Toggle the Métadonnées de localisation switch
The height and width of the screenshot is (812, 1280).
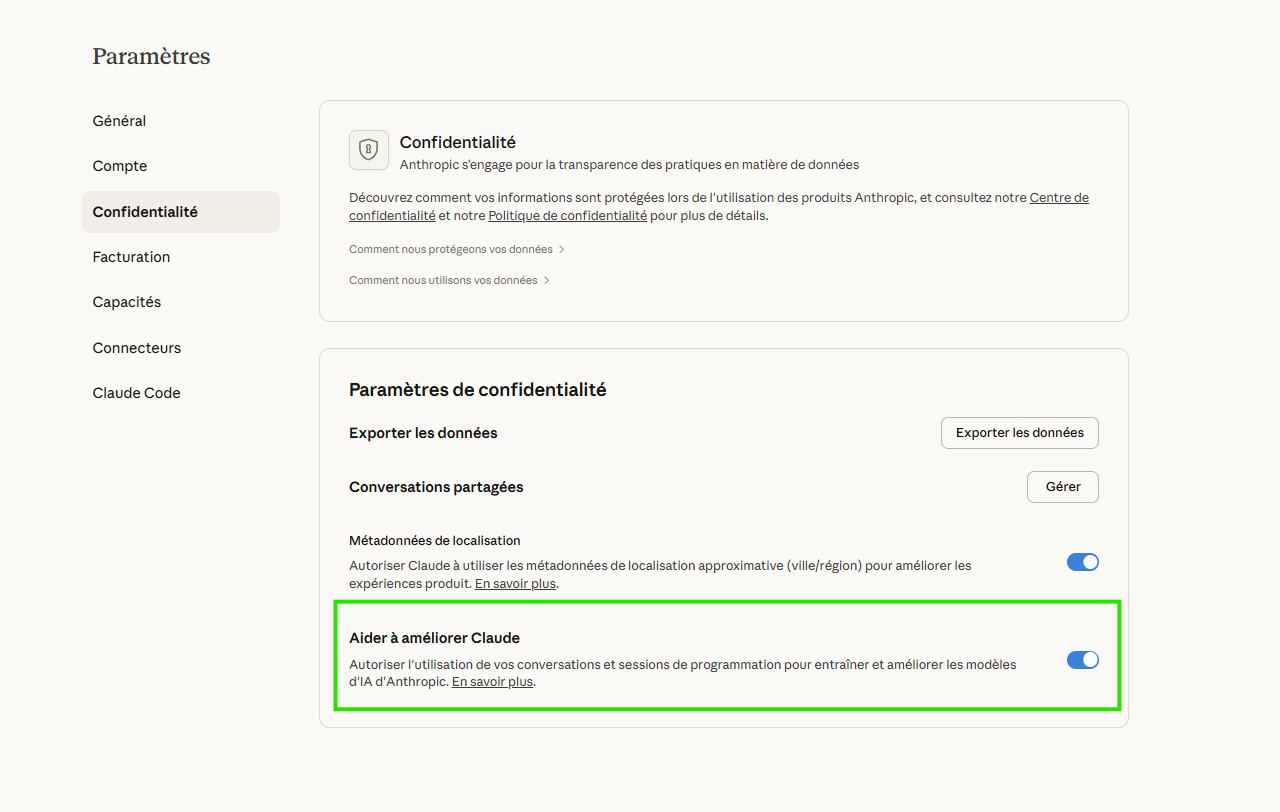(1082, 562)
